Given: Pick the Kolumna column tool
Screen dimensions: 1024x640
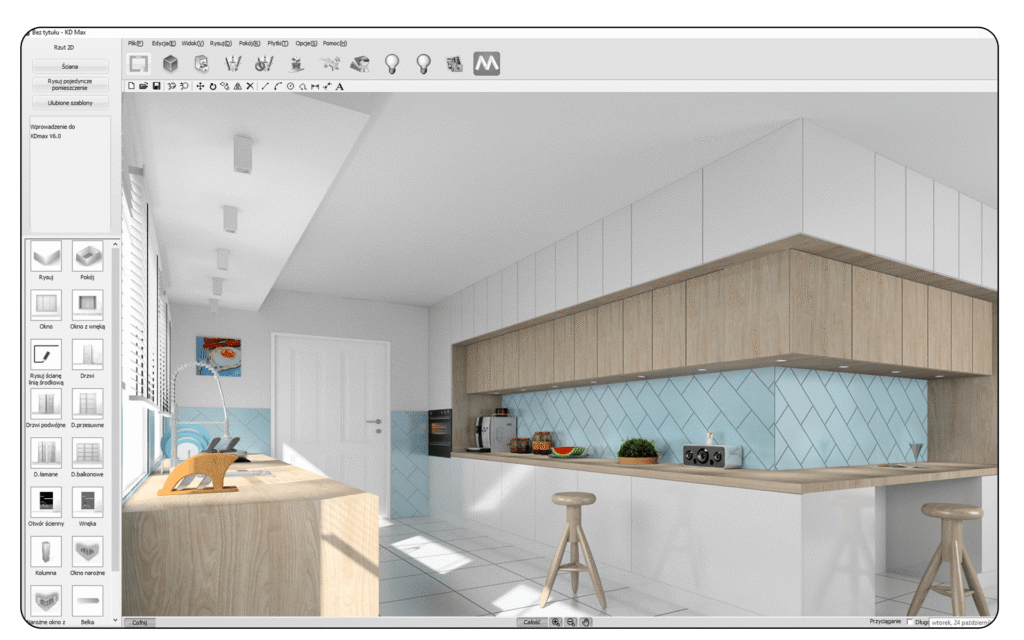Looking at the screenshot, I should 46,552.
